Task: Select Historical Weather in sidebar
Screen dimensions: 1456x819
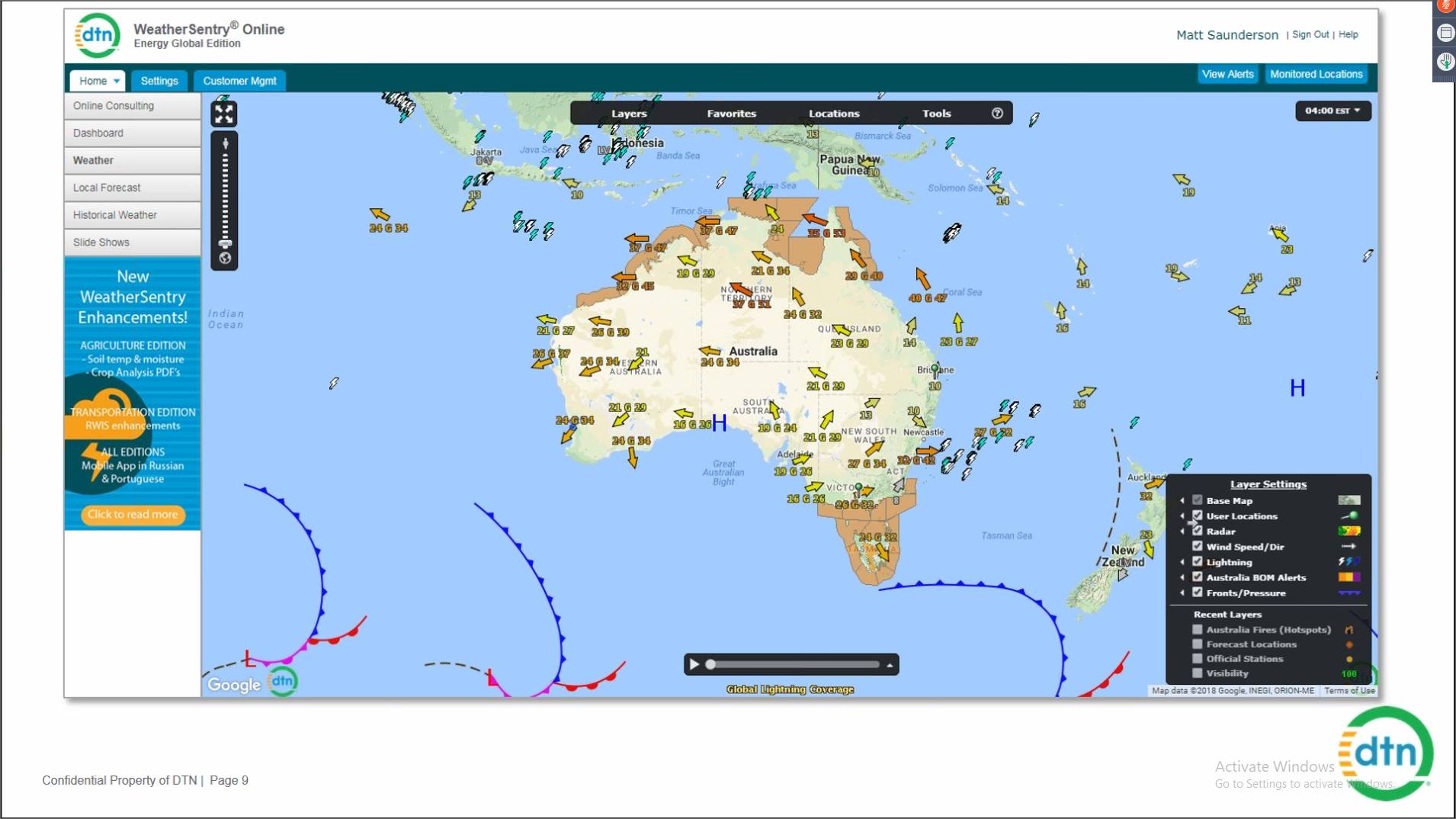Action: [133, 215]
